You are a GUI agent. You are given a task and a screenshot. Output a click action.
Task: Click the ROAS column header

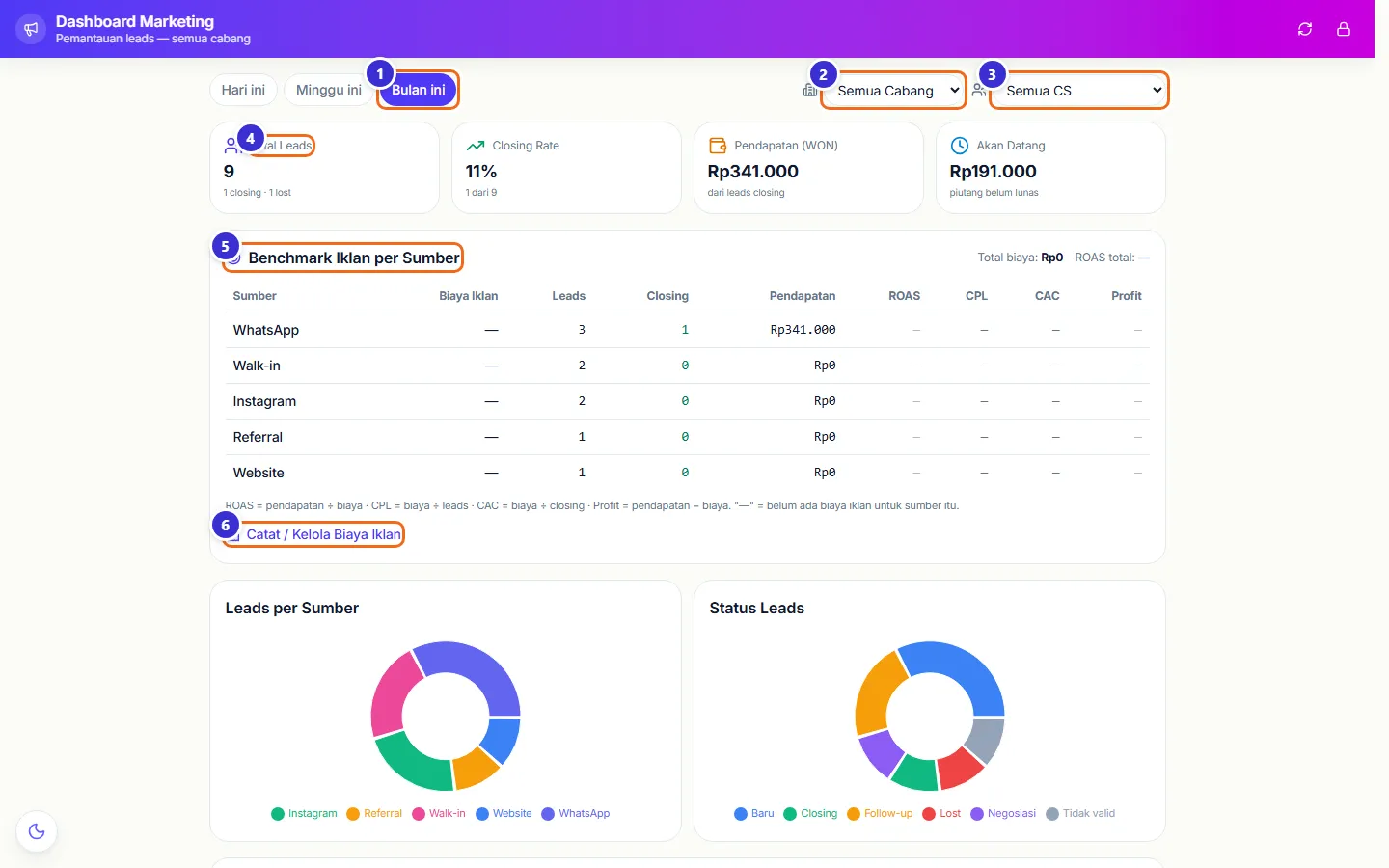[904, 296]
